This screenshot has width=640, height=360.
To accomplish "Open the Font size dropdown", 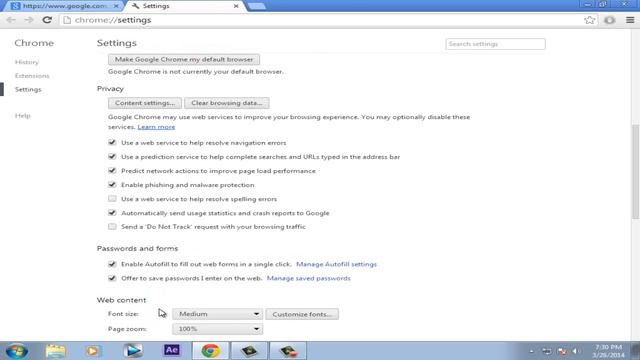I will point(218,314).
